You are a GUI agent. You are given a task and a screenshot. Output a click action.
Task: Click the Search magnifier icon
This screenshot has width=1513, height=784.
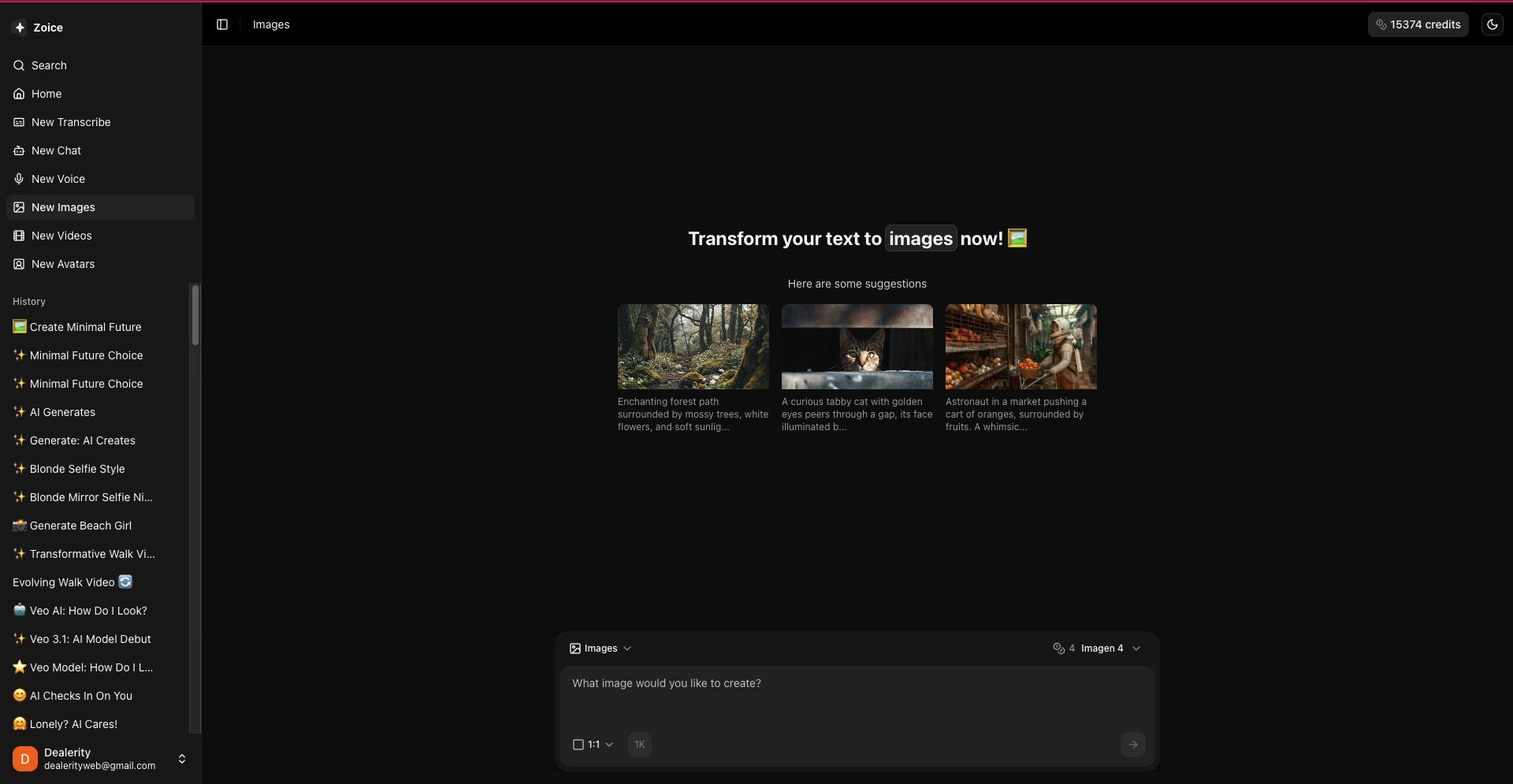(19, 65)
